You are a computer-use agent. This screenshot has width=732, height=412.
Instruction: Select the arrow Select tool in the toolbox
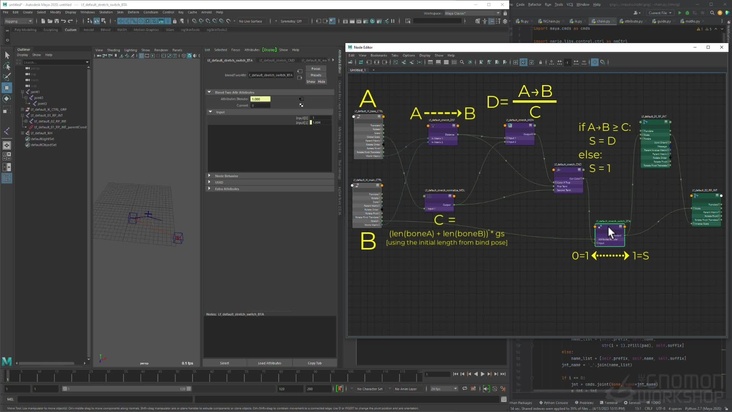click(6, 55)
